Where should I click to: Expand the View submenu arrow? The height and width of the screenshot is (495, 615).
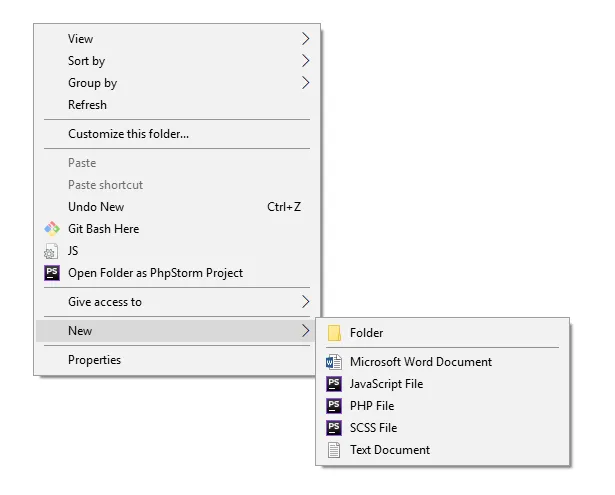tap(305, 39)
